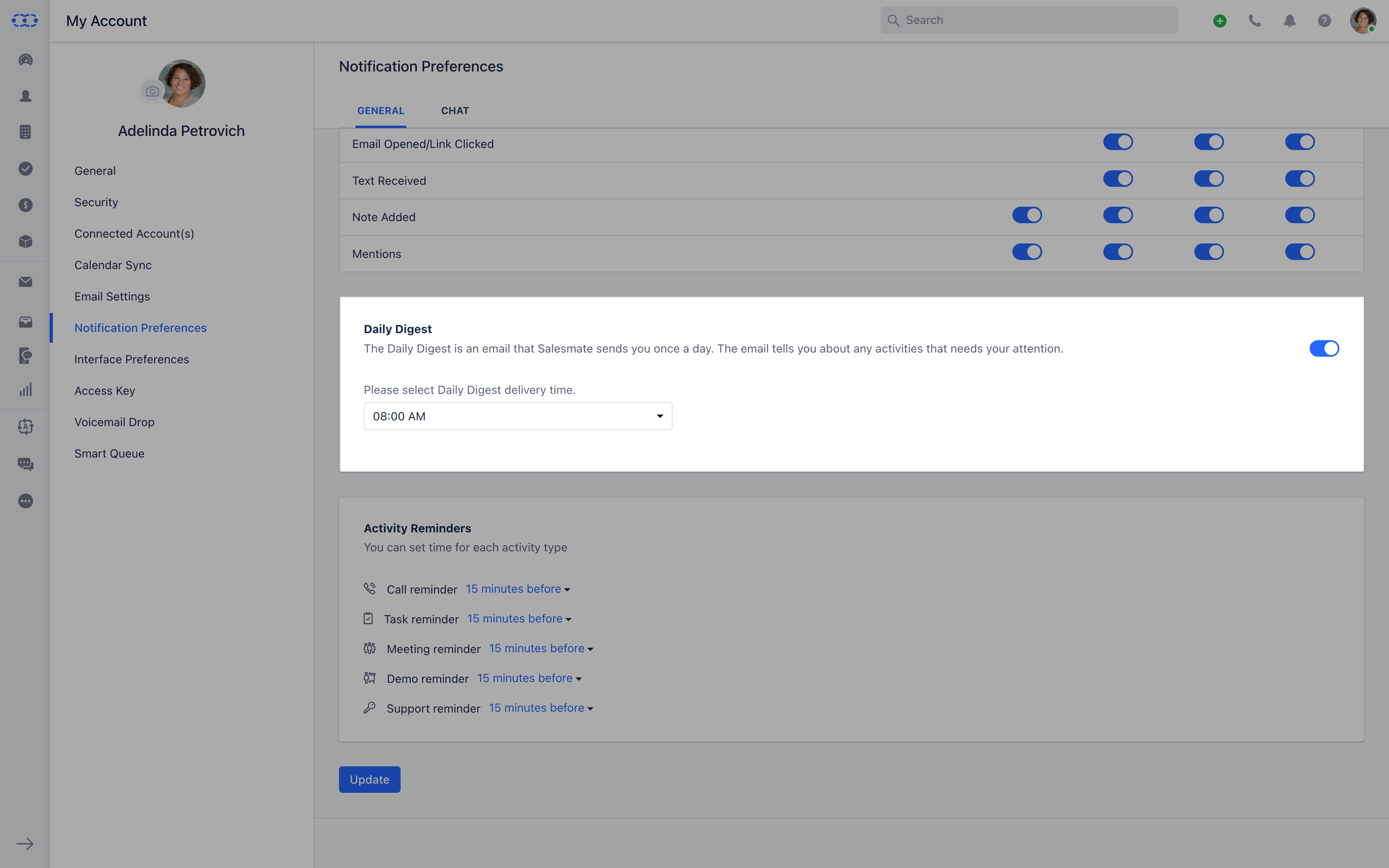
Task: Open Activities checkmark icon in sidebar
Action: [x=25, y=168]
